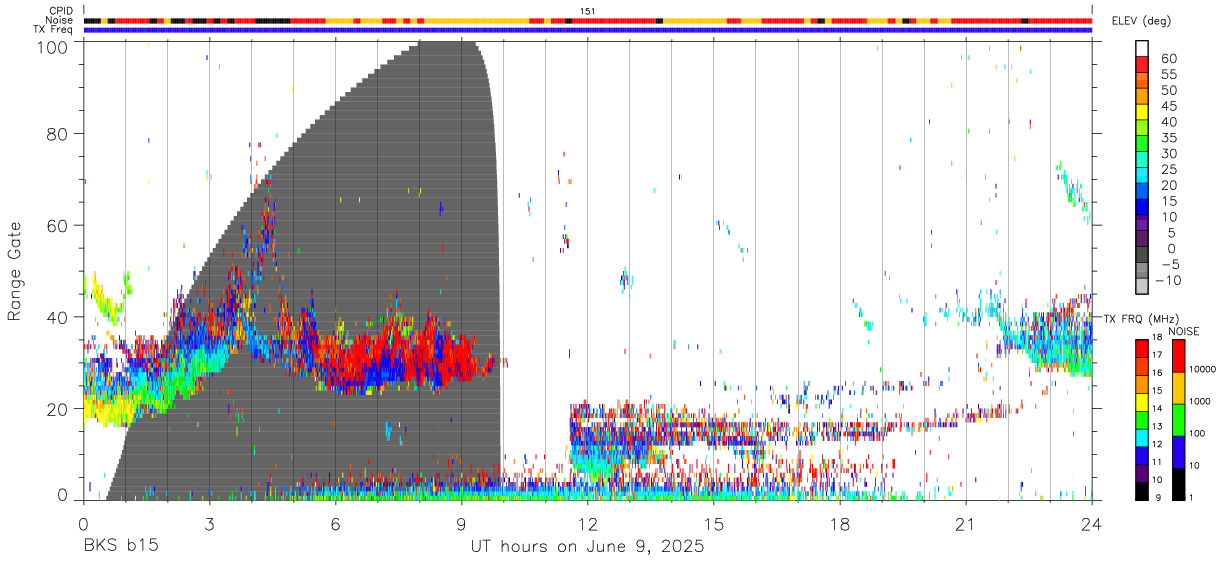Click the 9 tick on UT hours axis
1228x567 pixels.
coord(461,525)
